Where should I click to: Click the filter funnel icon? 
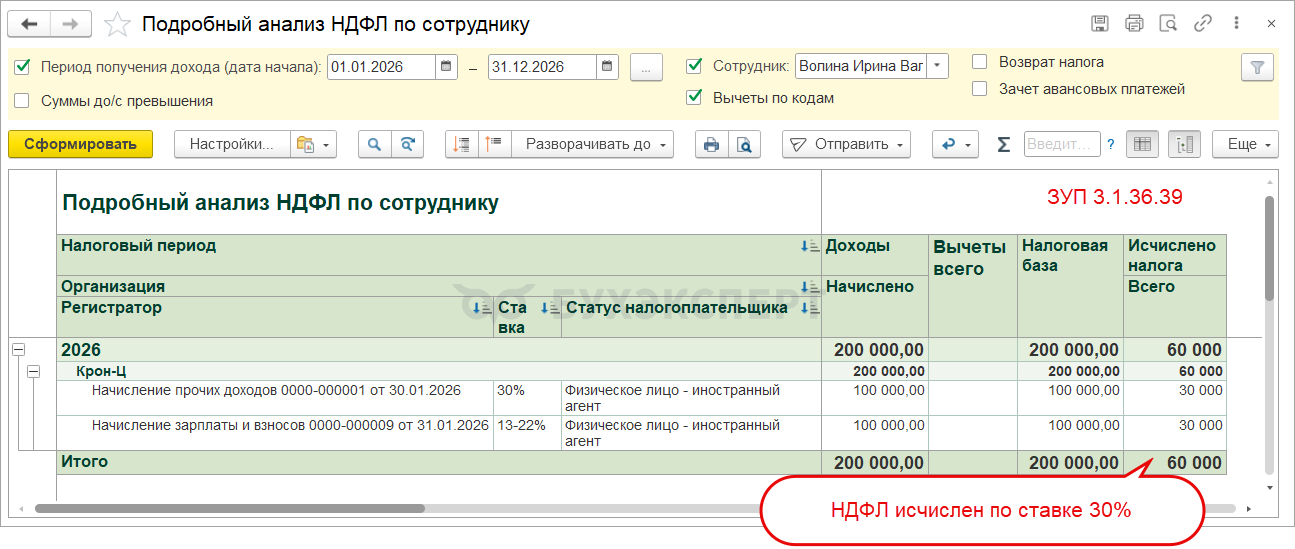[1257, 67]
